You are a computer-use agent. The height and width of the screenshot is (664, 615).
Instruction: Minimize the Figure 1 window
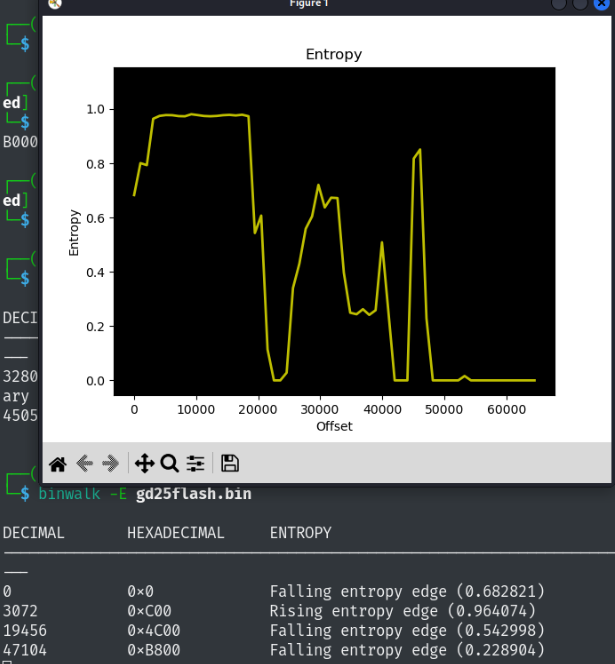(x=559, y=4)
